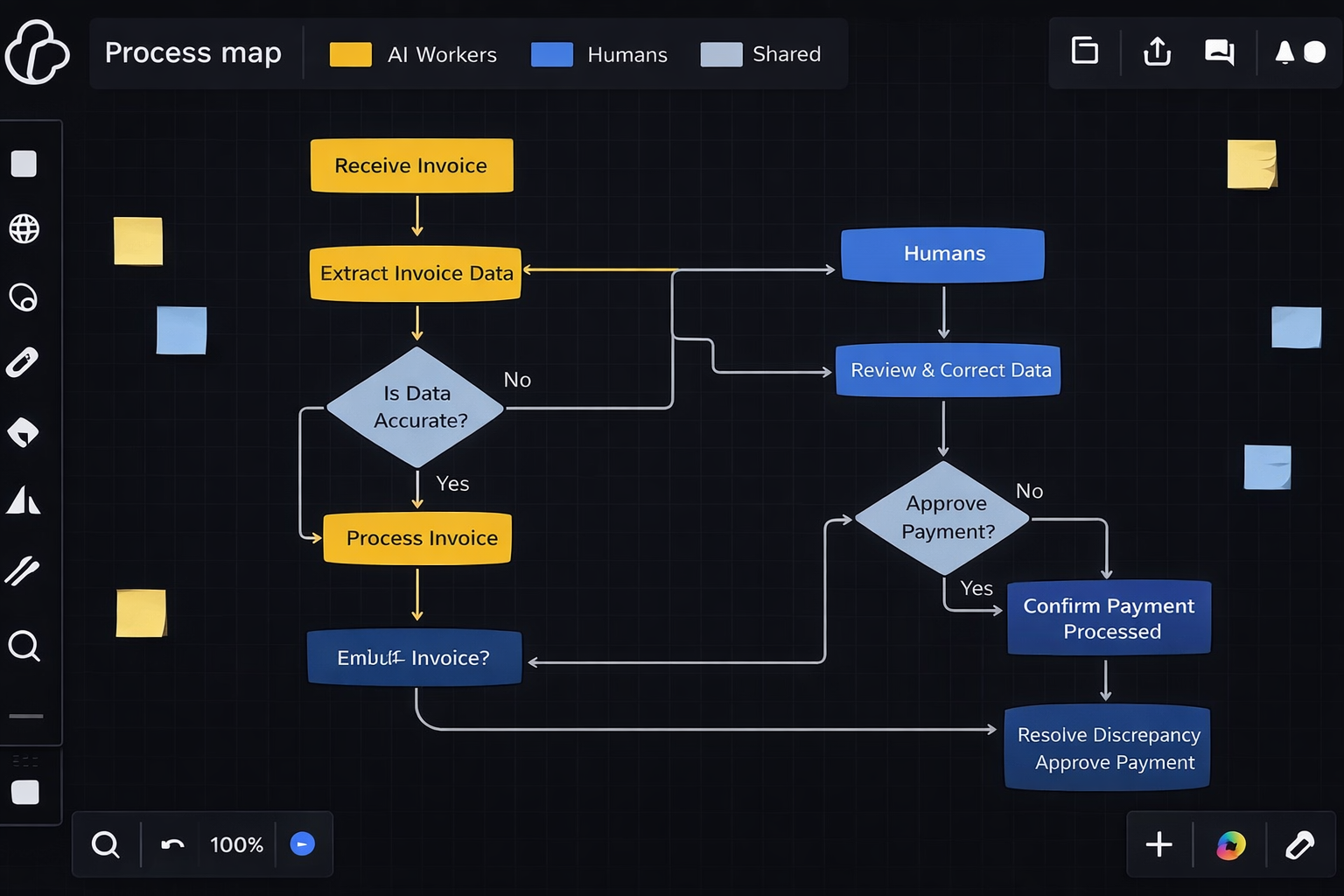This screenshot has width=1344, height=896.
Task: Select the Globe tool in the left sidebar
Action: tap(24, 229)
